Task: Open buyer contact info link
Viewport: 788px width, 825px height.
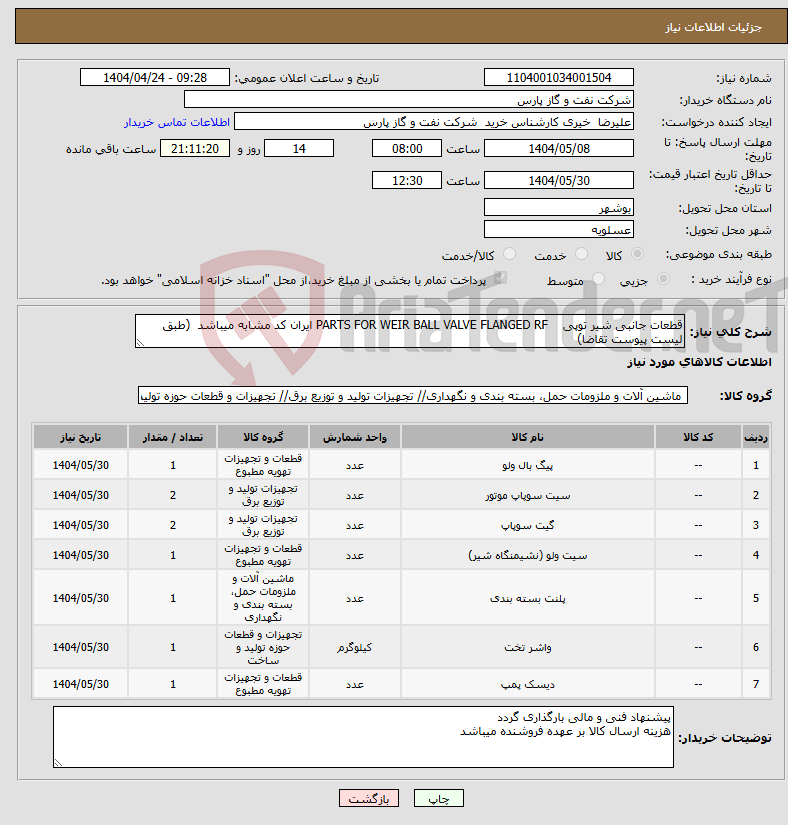Action: click(177, 122)
